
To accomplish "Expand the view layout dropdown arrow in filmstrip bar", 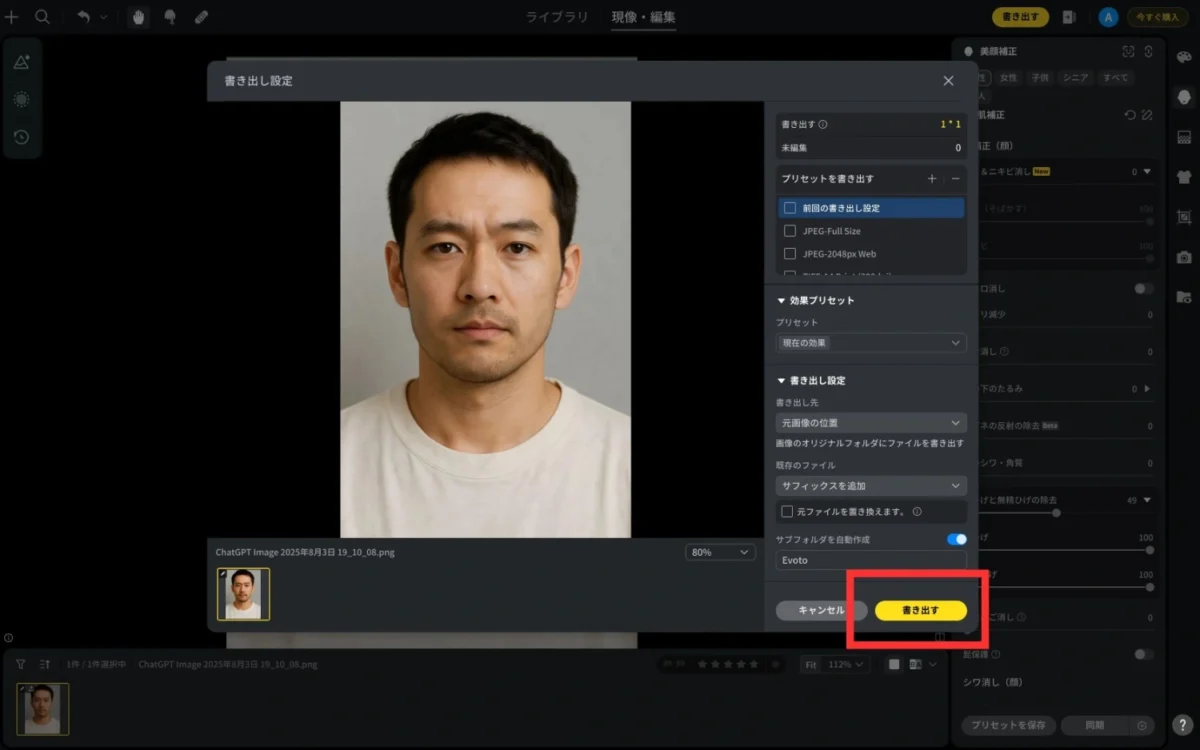I will point(934,664).
